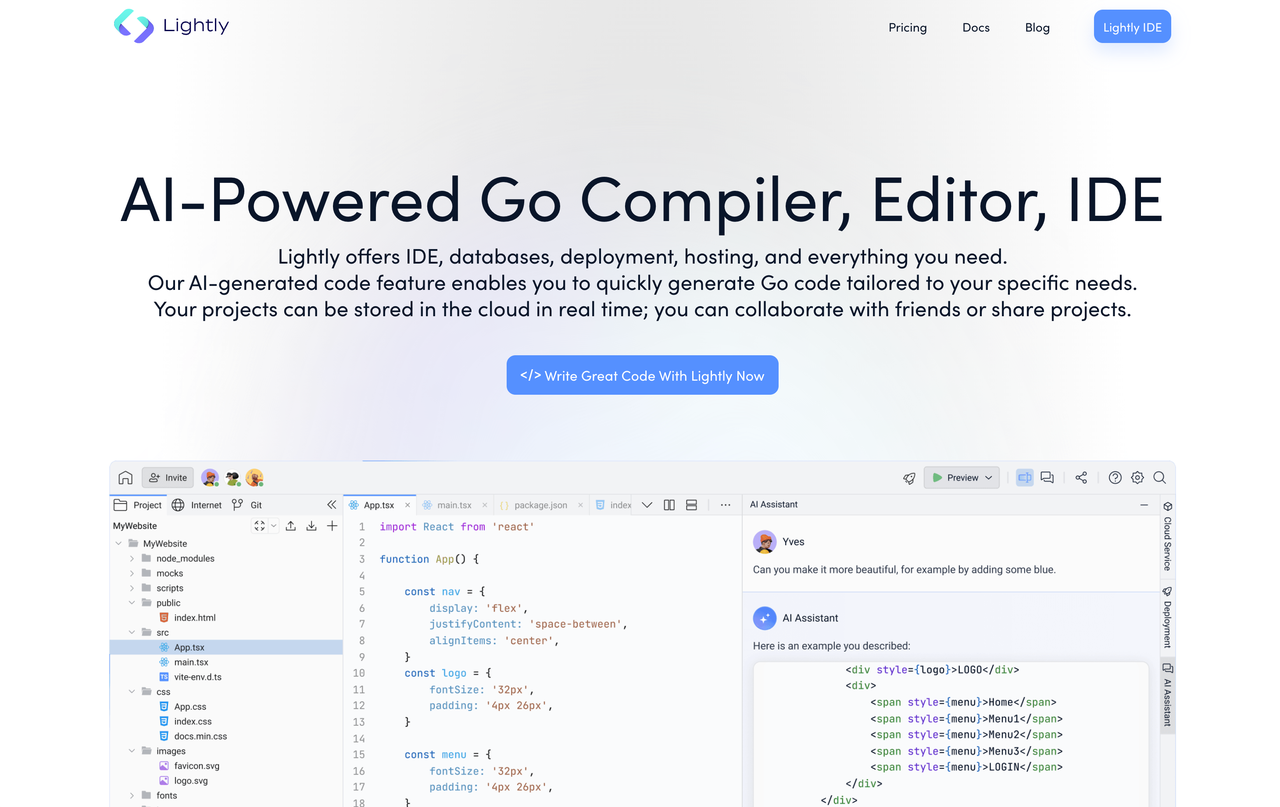Viewport: 1280px width, 807px height.
Task: Open App.css in the file tree
Action: (182, 707)
